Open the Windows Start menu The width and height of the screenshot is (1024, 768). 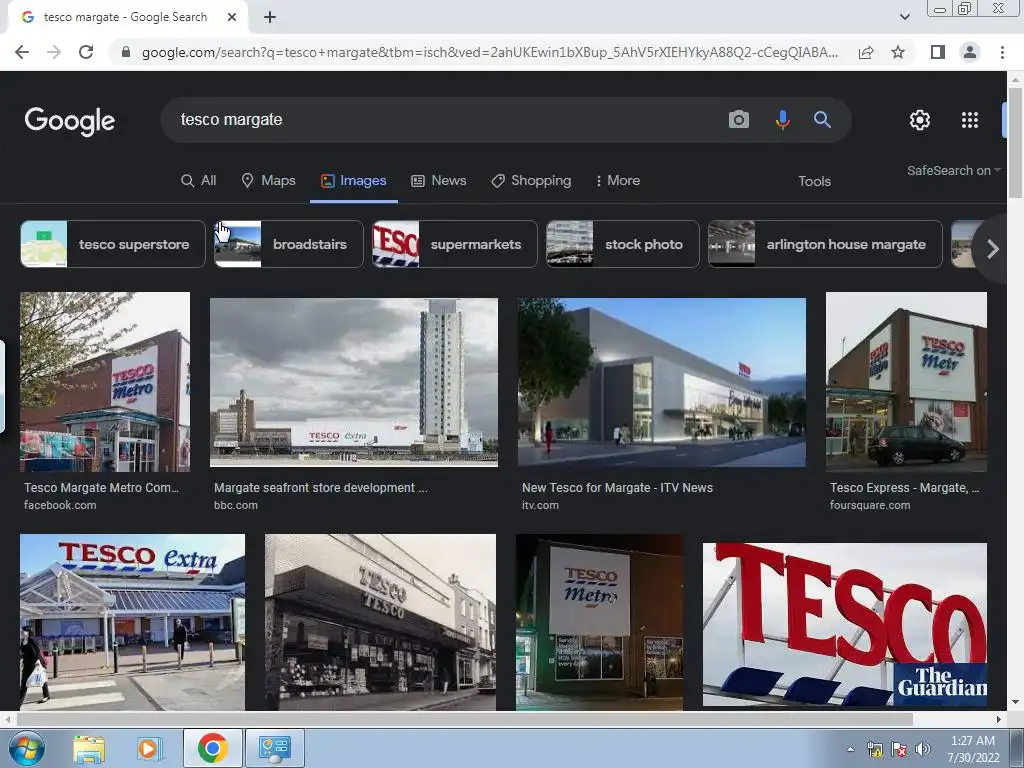[25, 748]
